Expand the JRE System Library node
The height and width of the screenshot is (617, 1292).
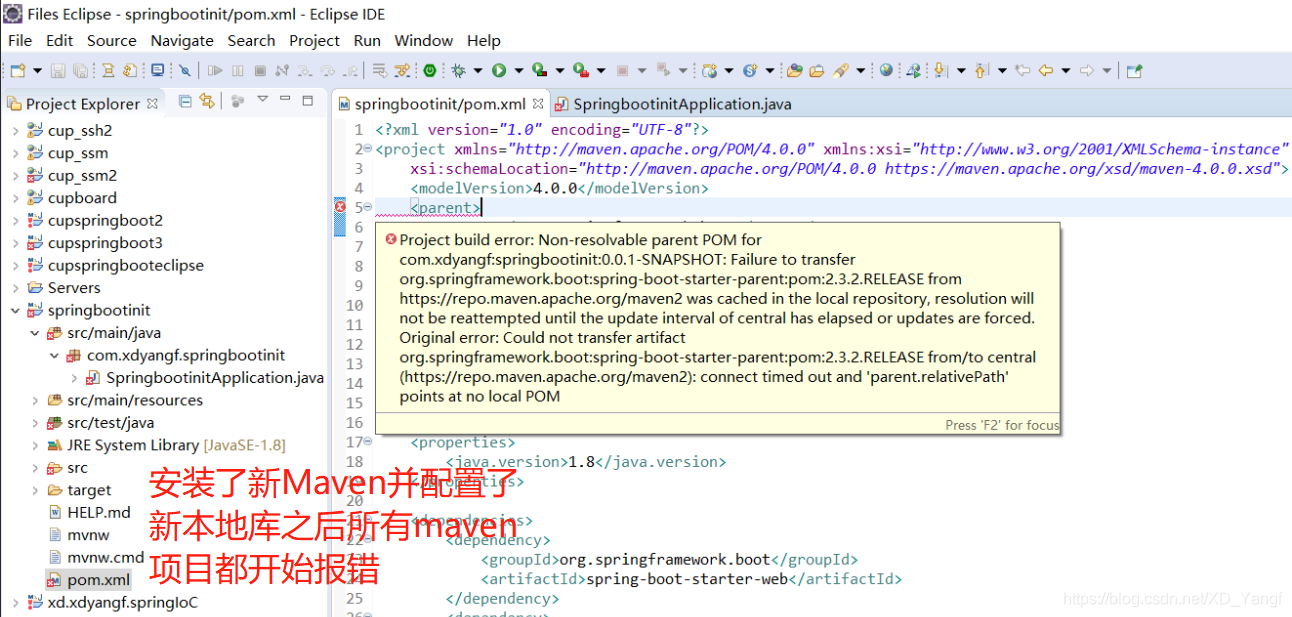tap(35, 445)
